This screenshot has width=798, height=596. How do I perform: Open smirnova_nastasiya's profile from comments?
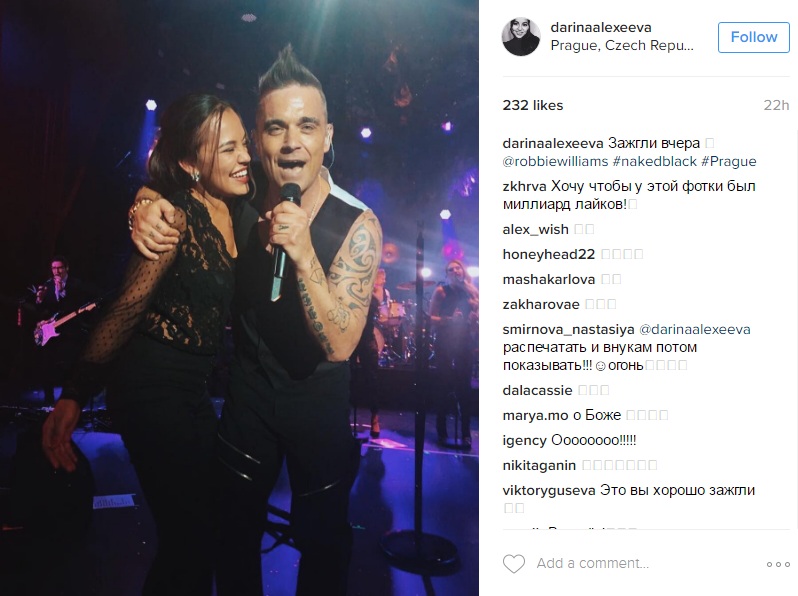pyautogui.click(x=568, y=330)
